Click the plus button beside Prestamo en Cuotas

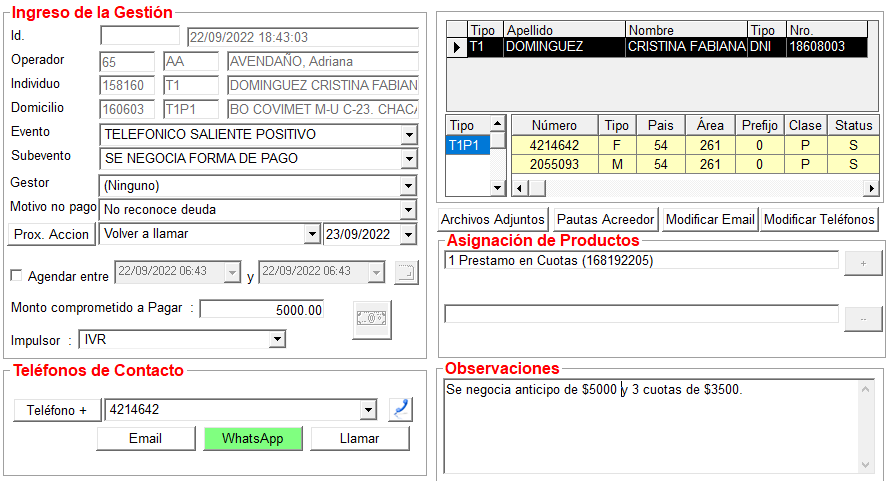[862, 263]
